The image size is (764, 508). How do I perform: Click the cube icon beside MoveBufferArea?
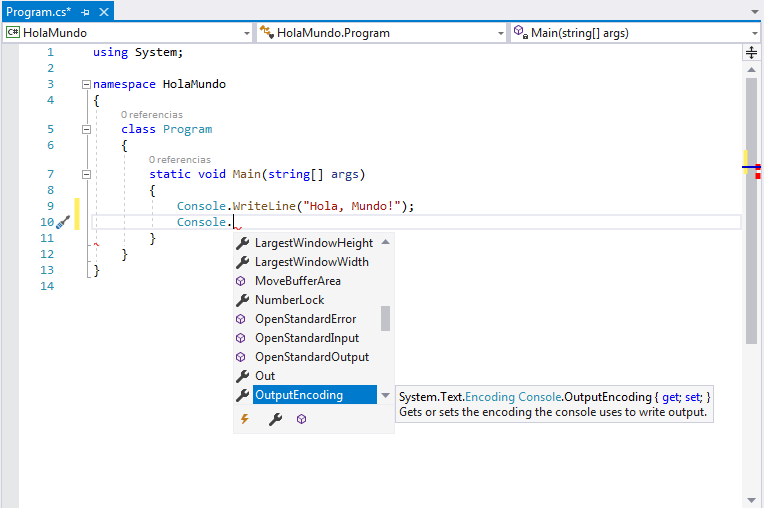[242, 281]
